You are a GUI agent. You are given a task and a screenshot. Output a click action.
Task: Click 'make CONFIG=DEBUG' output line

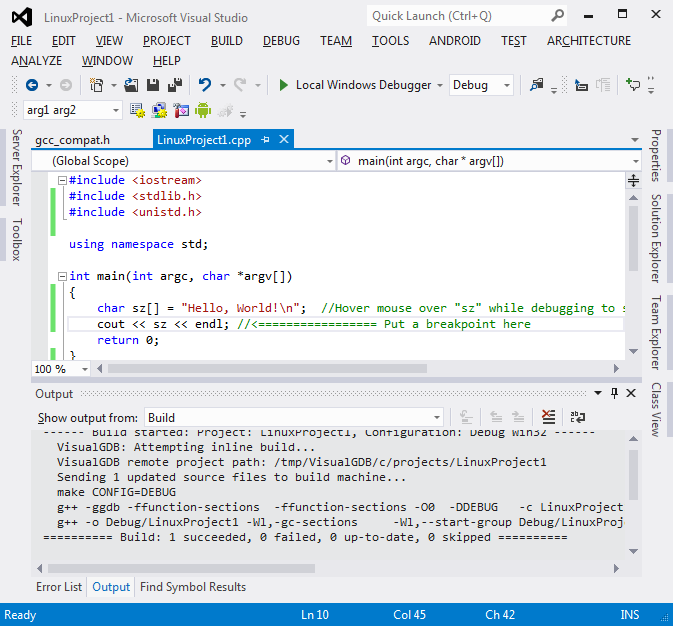(116, 492)
